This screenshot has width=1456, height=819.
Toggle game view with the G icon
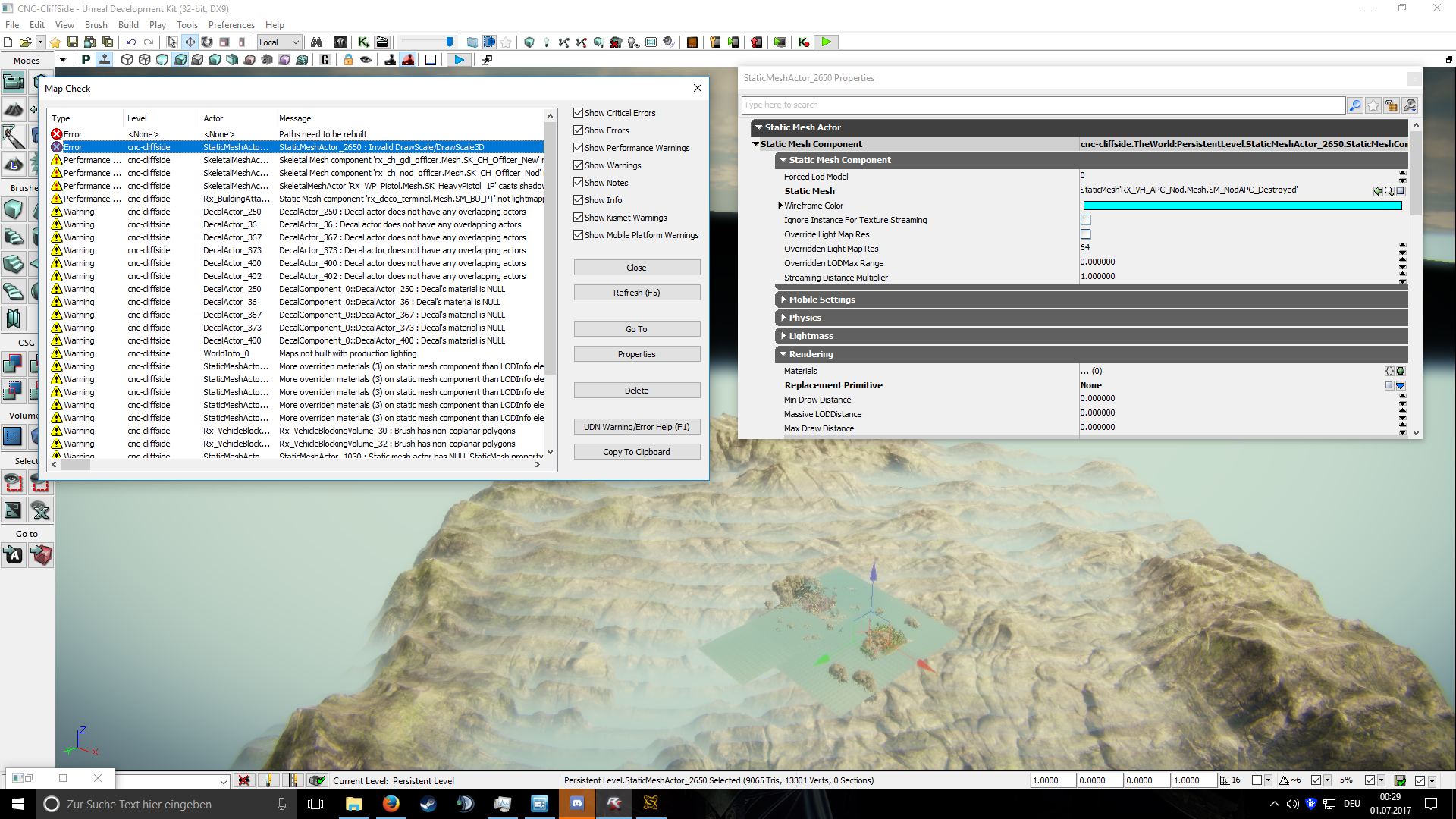325,60
